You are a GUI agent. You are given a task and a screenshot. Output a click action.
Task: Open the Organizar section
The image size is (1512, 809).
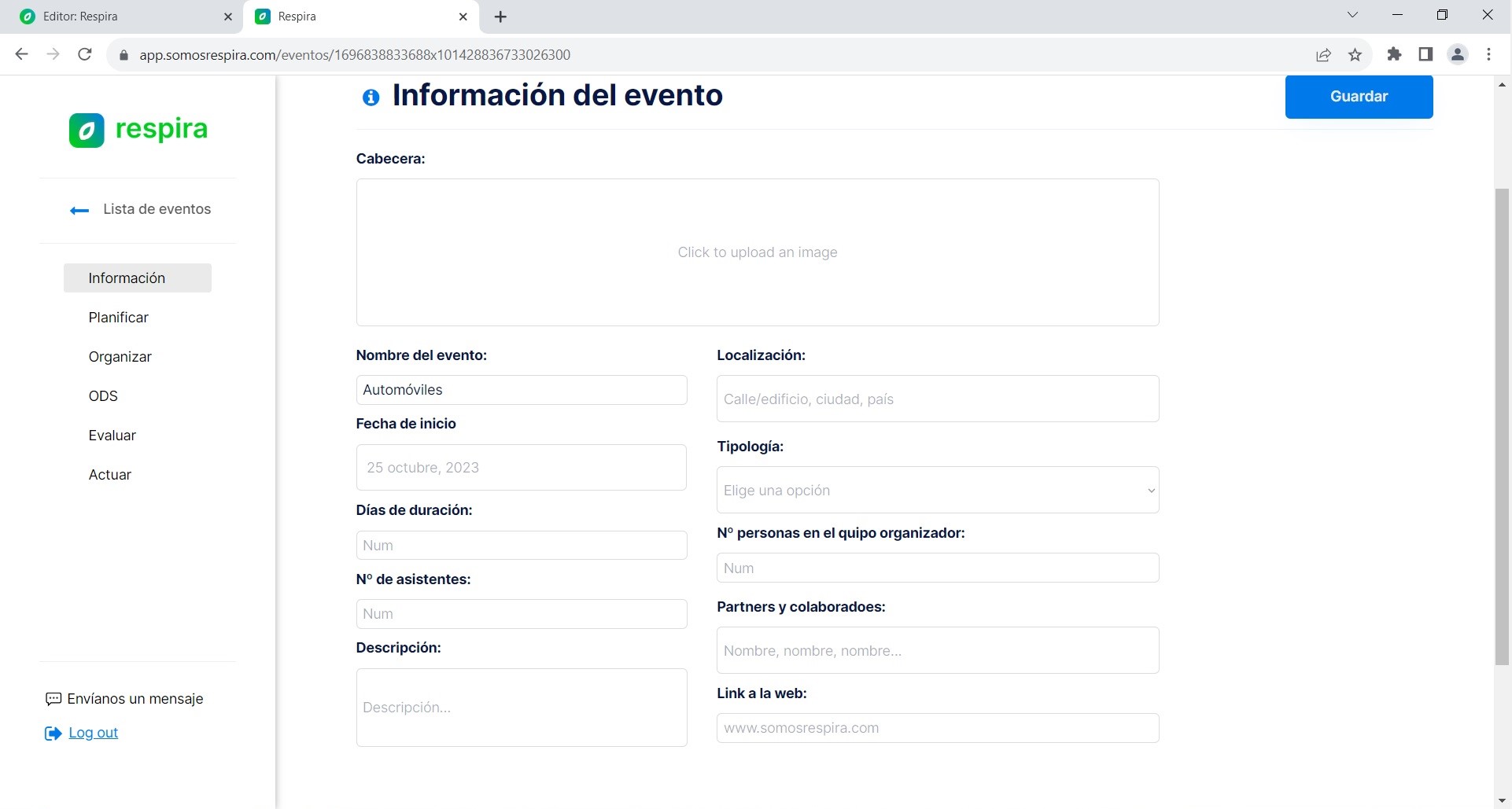coord(120,357)
